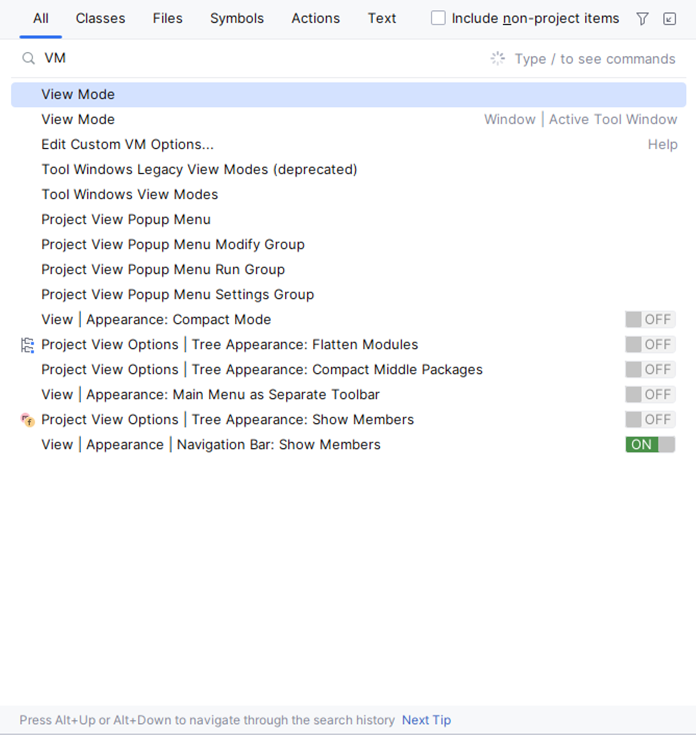Toggle Flatten Modules switch
The image size is (696, 739).
(650, 345)
